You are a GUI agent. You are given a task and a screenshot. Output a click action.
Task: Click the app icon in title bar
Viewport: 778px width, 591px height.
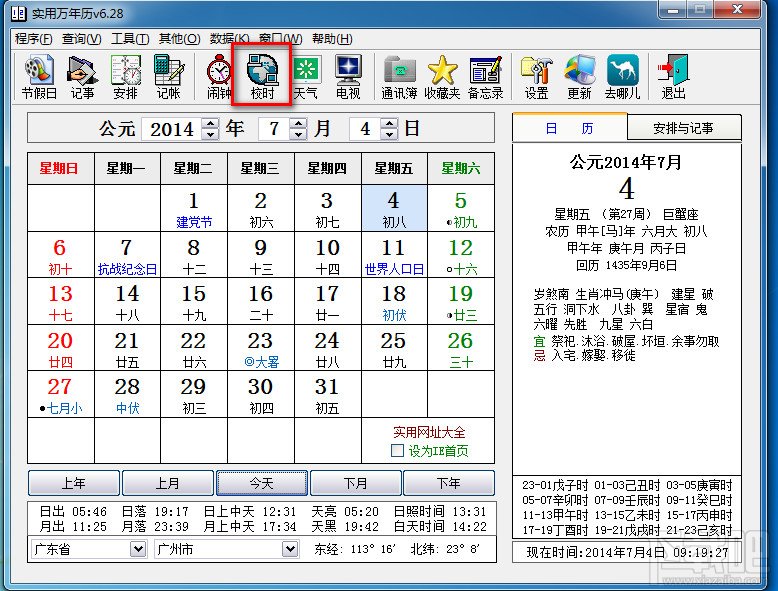(18, 13)
